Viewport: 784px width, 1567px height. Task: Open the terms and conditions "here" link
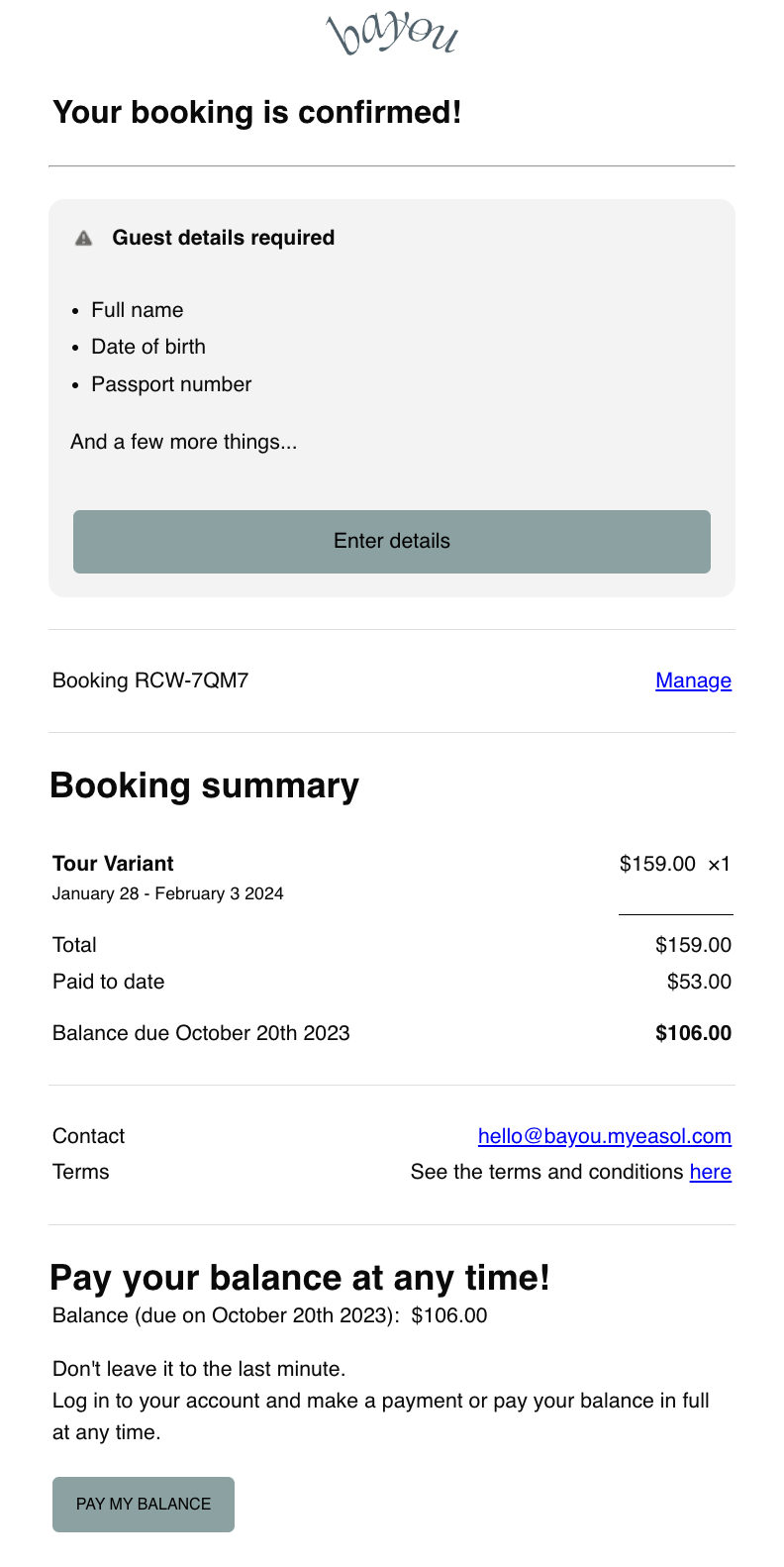click(x=710, y=1172)
